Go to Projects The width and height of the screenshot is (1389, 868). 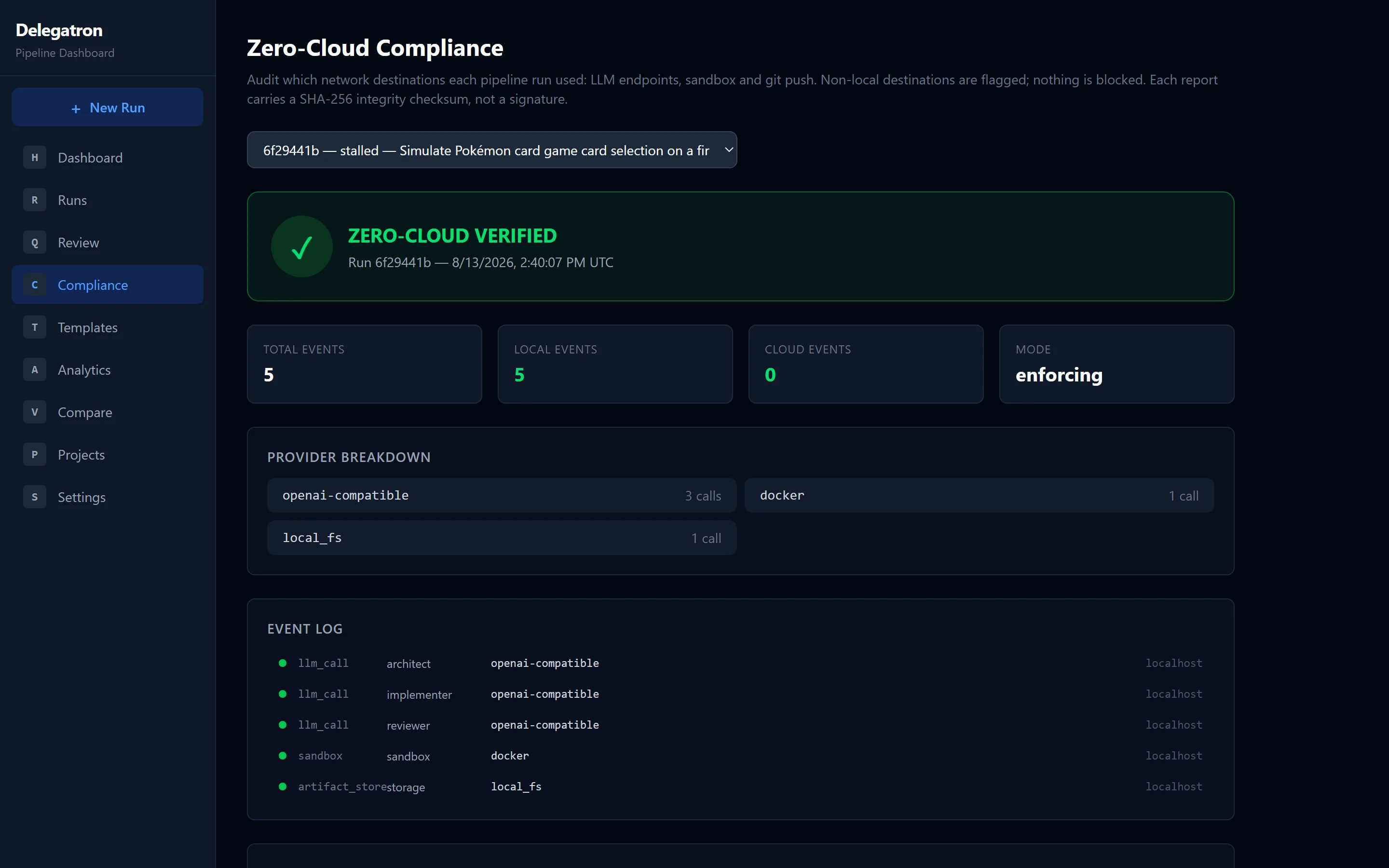[108, 455]
